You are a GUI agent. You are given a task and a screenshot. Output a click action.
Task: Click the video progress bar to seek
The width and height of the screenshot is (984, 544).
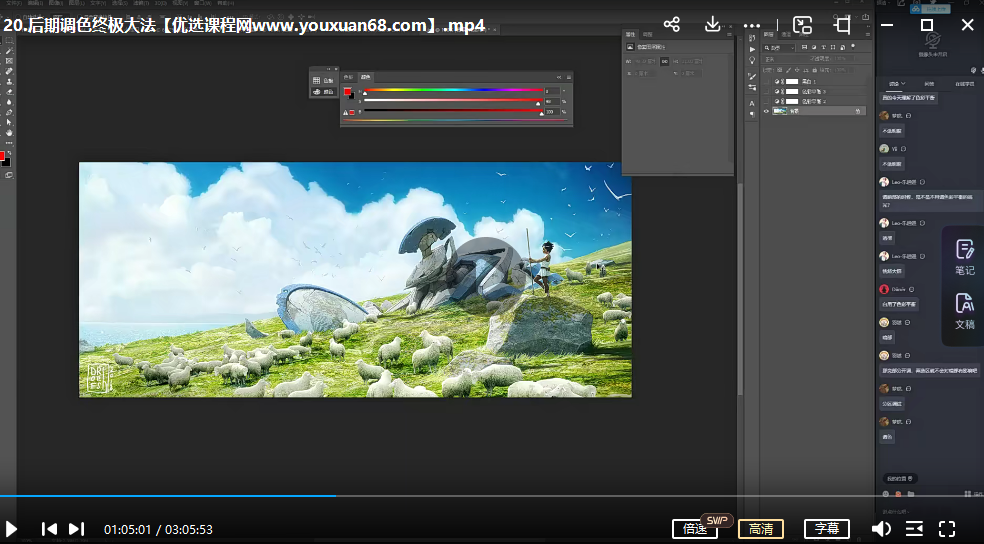point(500,496)
